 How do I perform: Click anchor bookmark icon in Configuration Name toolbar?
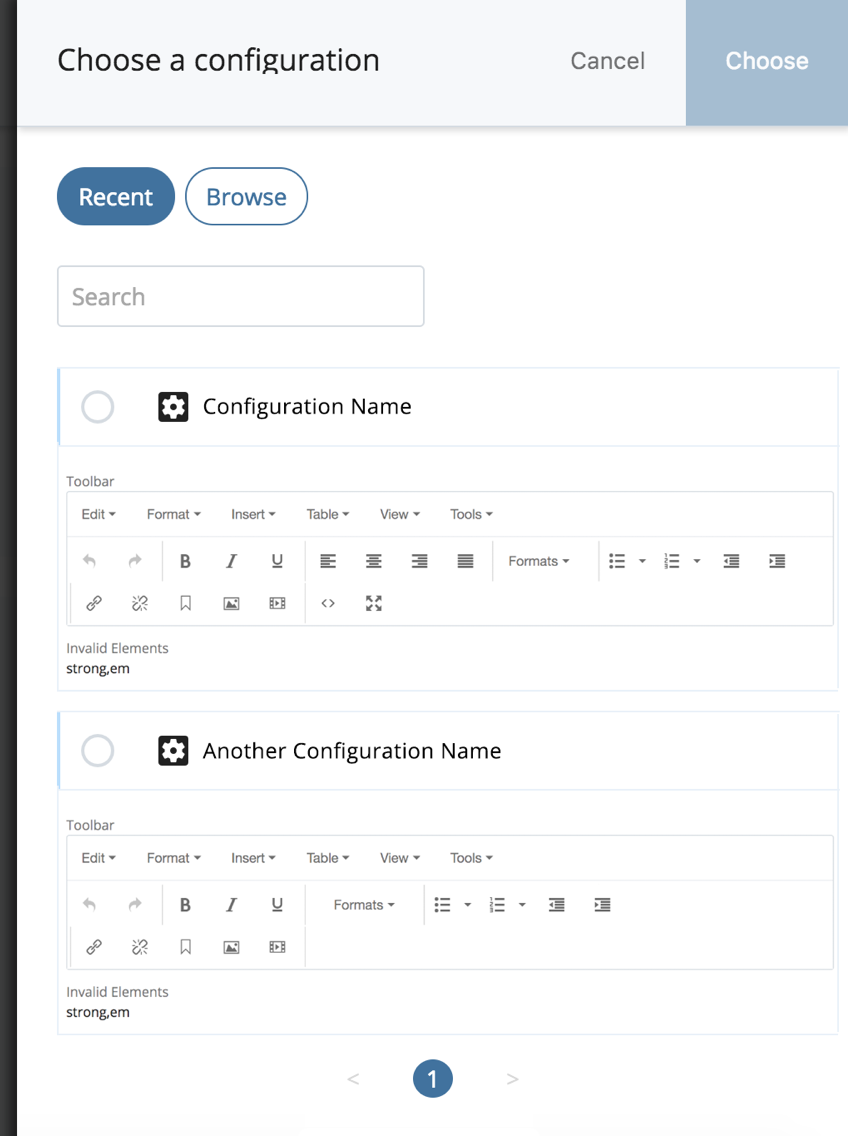click(x=186, y=604)
